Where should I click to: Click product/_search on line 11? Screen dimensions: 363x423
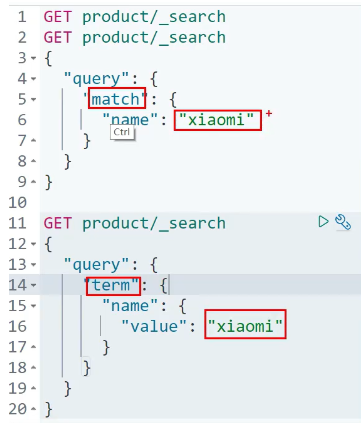coord(154,223)
